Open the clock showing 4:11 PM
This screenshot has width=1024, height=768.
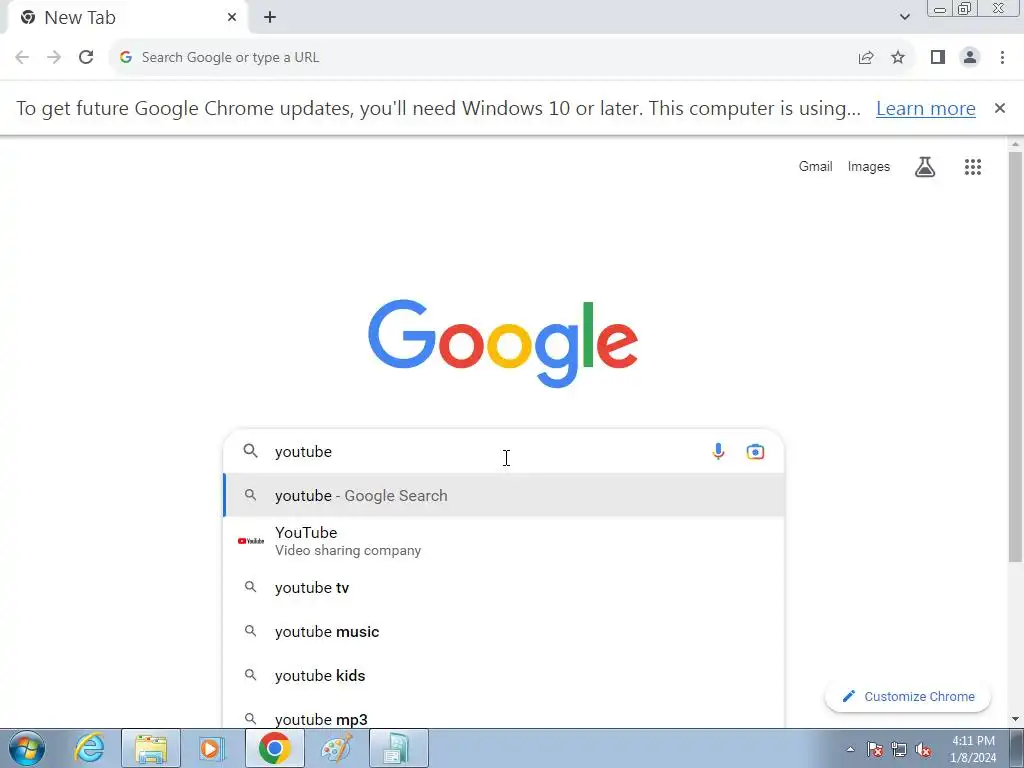[973, 749]
